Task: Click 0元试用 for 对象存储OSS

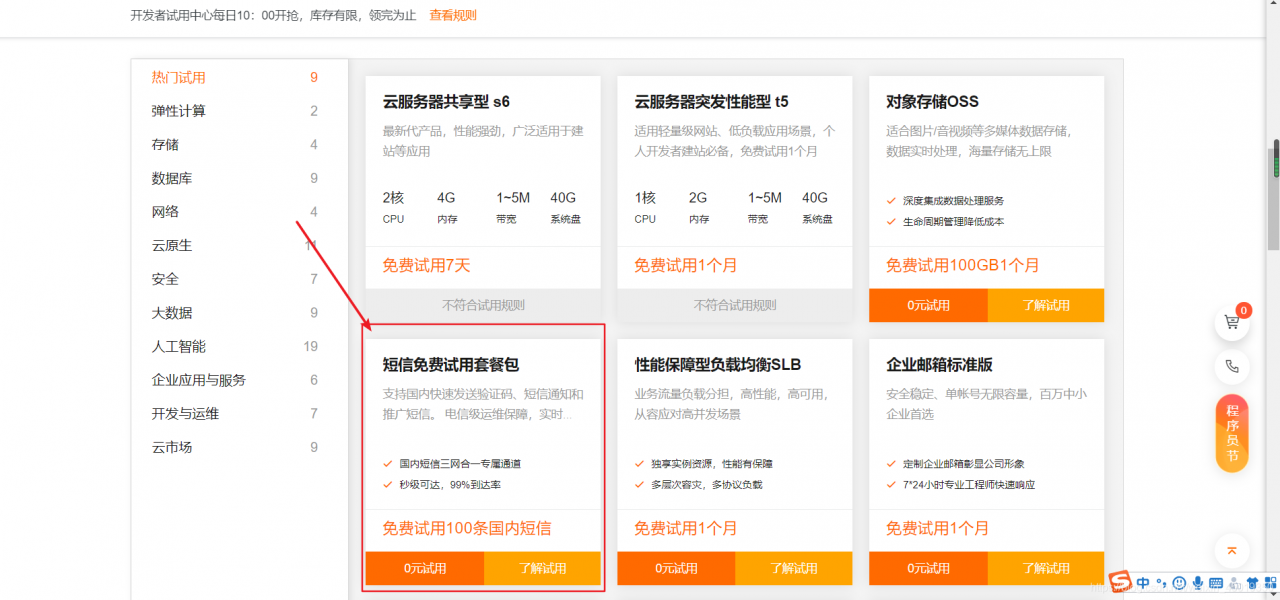Action: (x=928, y=305)
